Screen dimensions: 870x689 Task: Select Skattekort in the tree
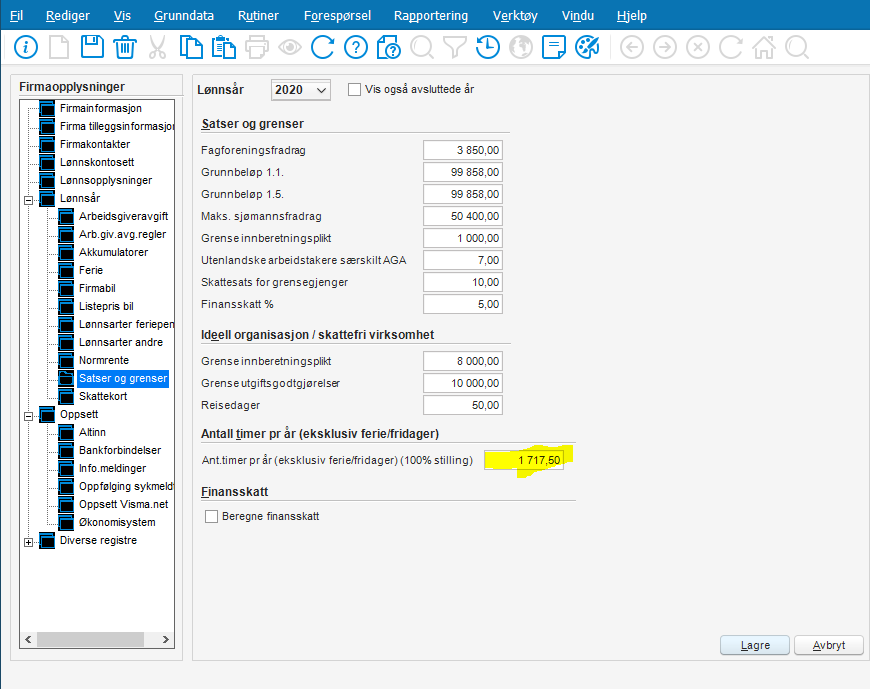pyautogui.click(x=103, y=397)
